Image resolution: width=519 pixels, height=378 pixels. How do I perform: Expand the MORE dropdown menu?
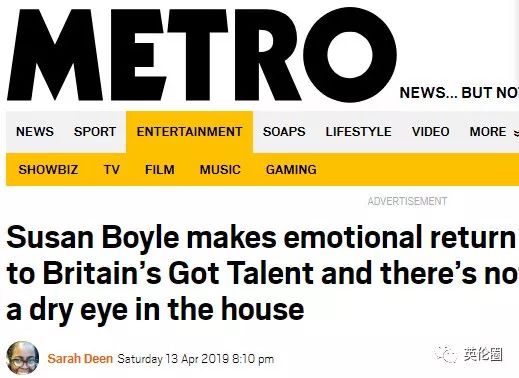click(x=494, y=132)
